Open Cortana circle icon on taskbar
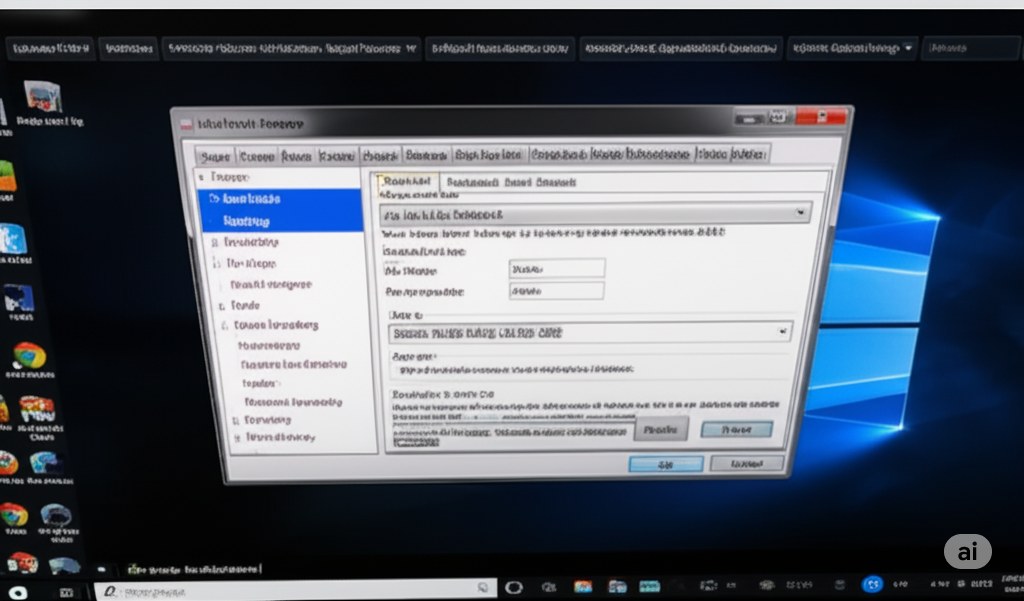The height and width of the screenshot is (601, 1024). click(x=514, y=587)
